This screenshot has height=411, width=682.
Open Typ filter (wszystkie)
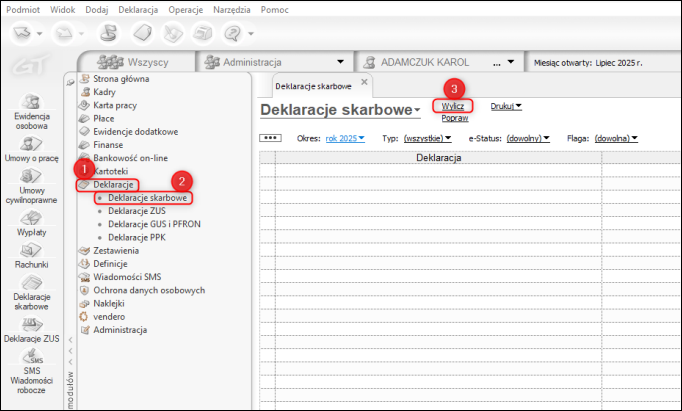pyautogui.click(x=428, y=138)
